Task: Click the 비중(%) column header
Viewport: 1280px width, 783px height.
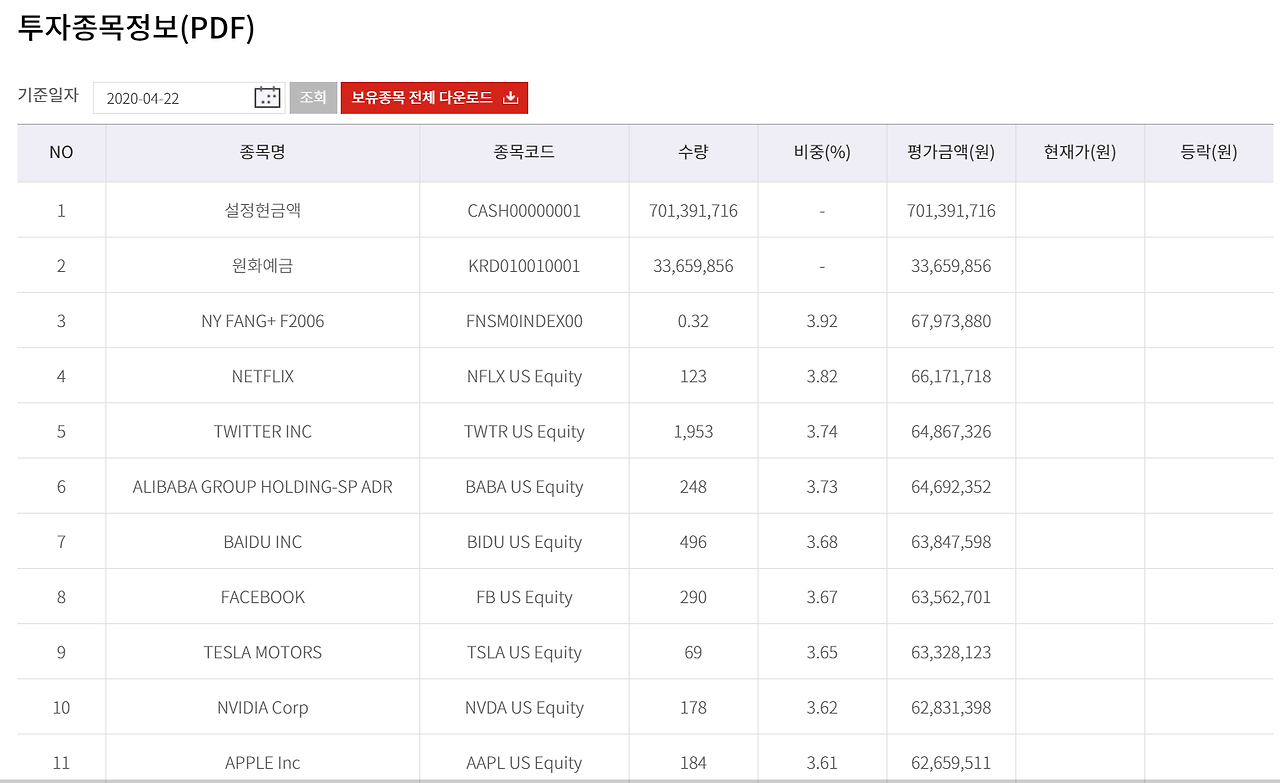Action: [822, 152]
